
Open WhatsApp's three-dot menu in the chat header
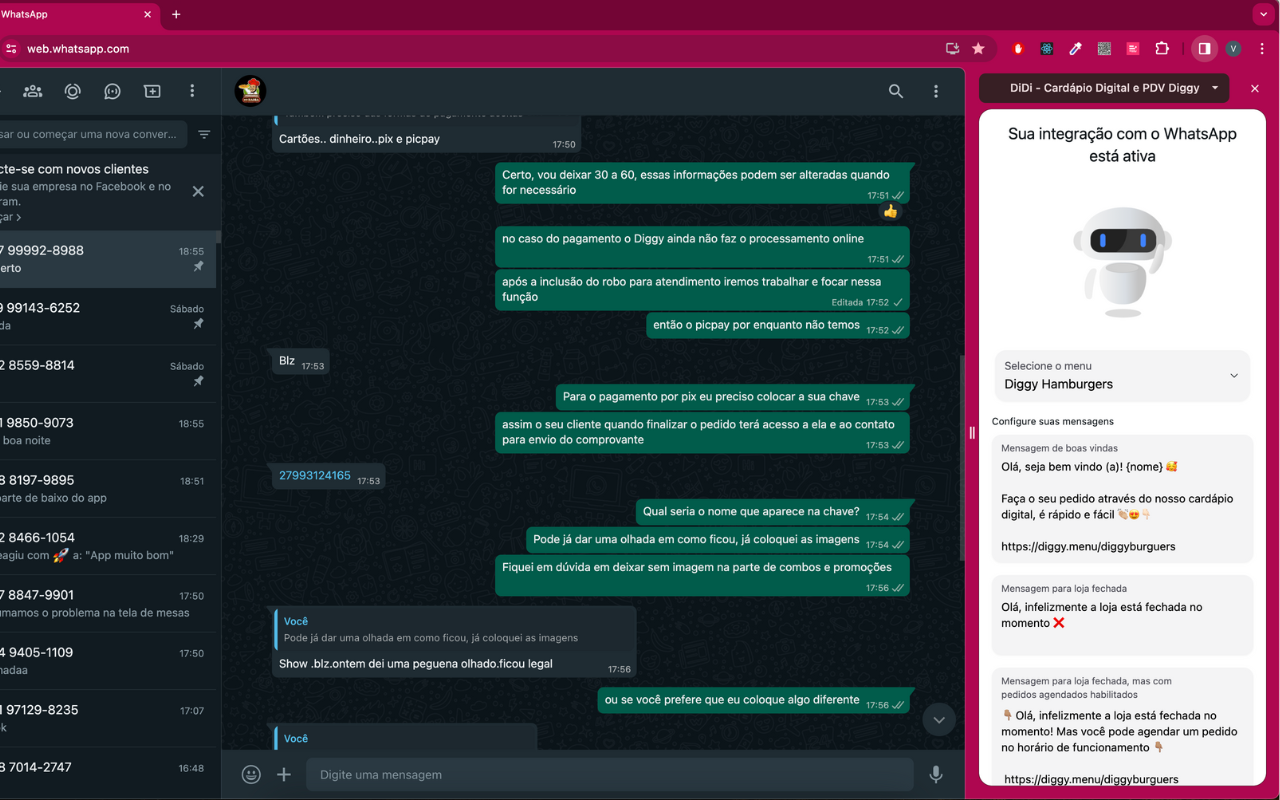[x=936, y=91]
